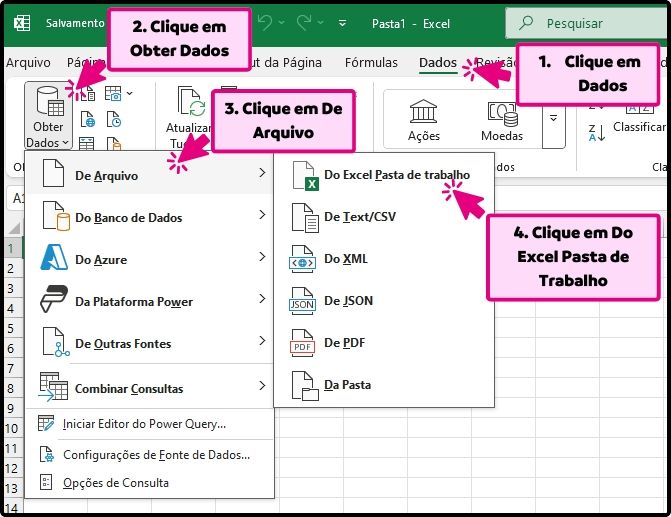Choose De Text/CSV option

coord(384,217)
